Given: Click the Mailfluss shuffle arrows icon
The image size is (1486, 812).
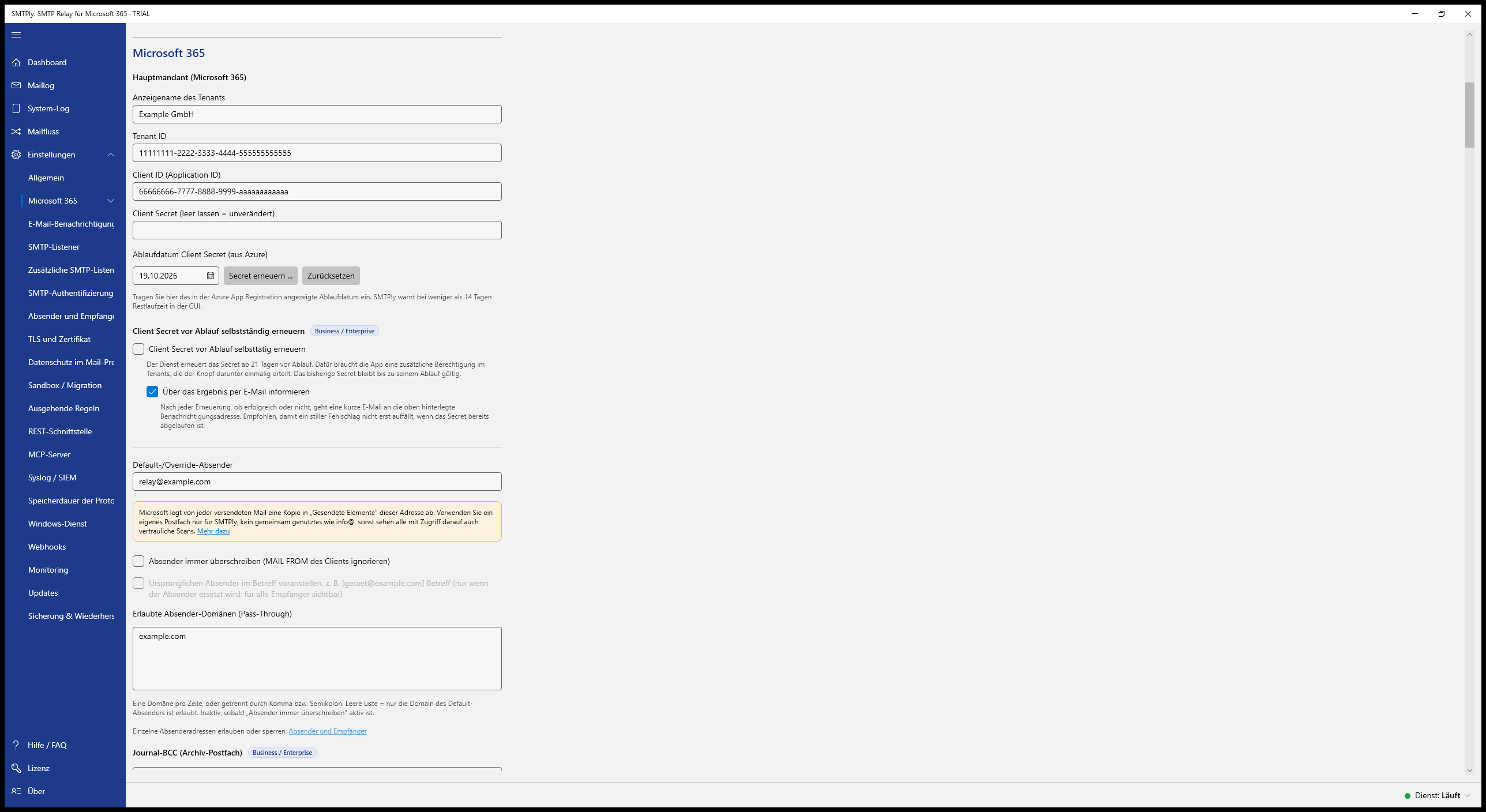Looking at the screenshot, I should click(x=16, y=131).
